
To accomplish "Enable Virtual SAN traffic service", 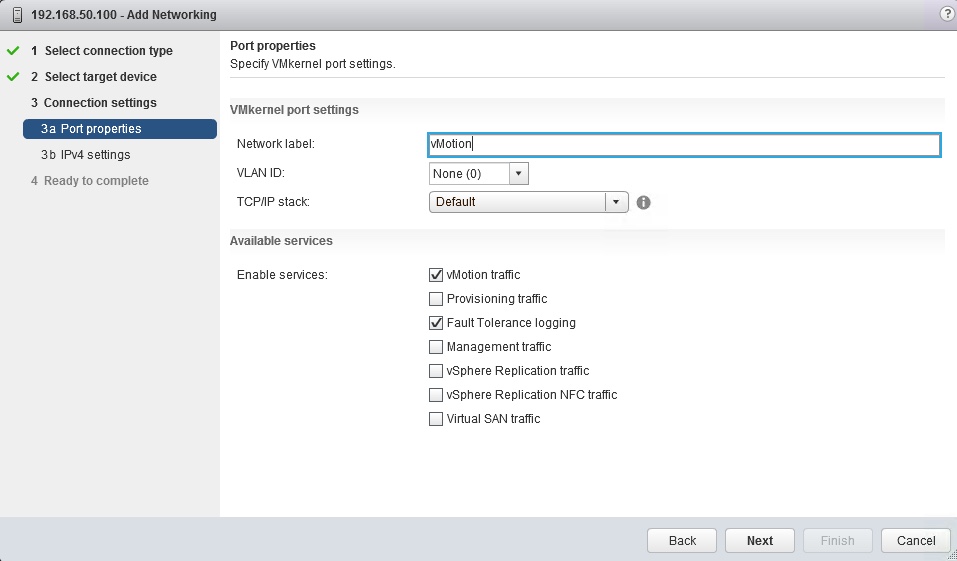I will click(x=436, y=419).
